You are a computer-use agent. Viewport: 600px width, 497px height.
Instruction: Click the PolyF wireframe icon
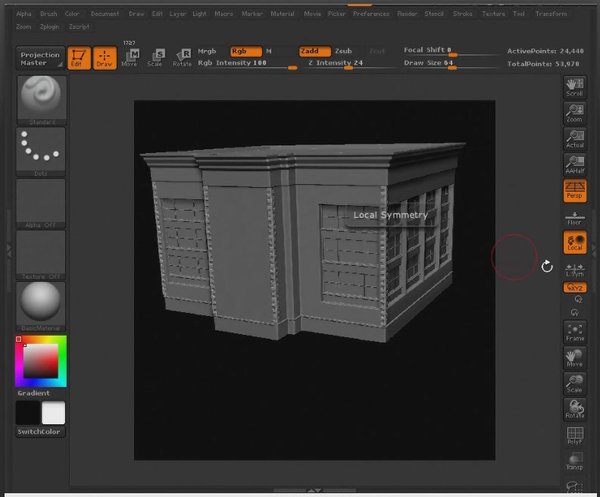[x=575, y=436]
